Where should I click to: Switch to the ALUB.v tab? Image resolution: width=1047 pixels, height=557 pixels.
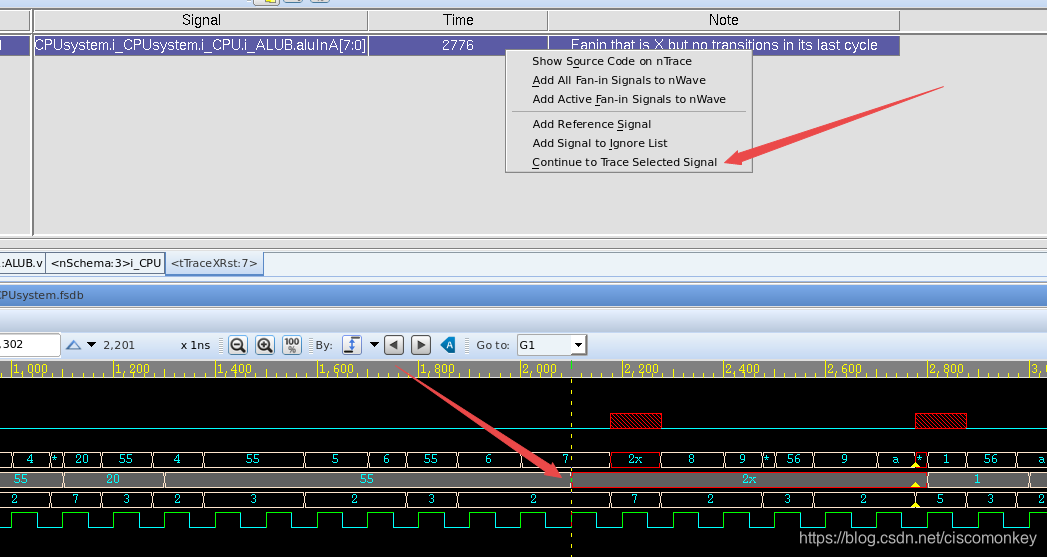pos(22,263)
